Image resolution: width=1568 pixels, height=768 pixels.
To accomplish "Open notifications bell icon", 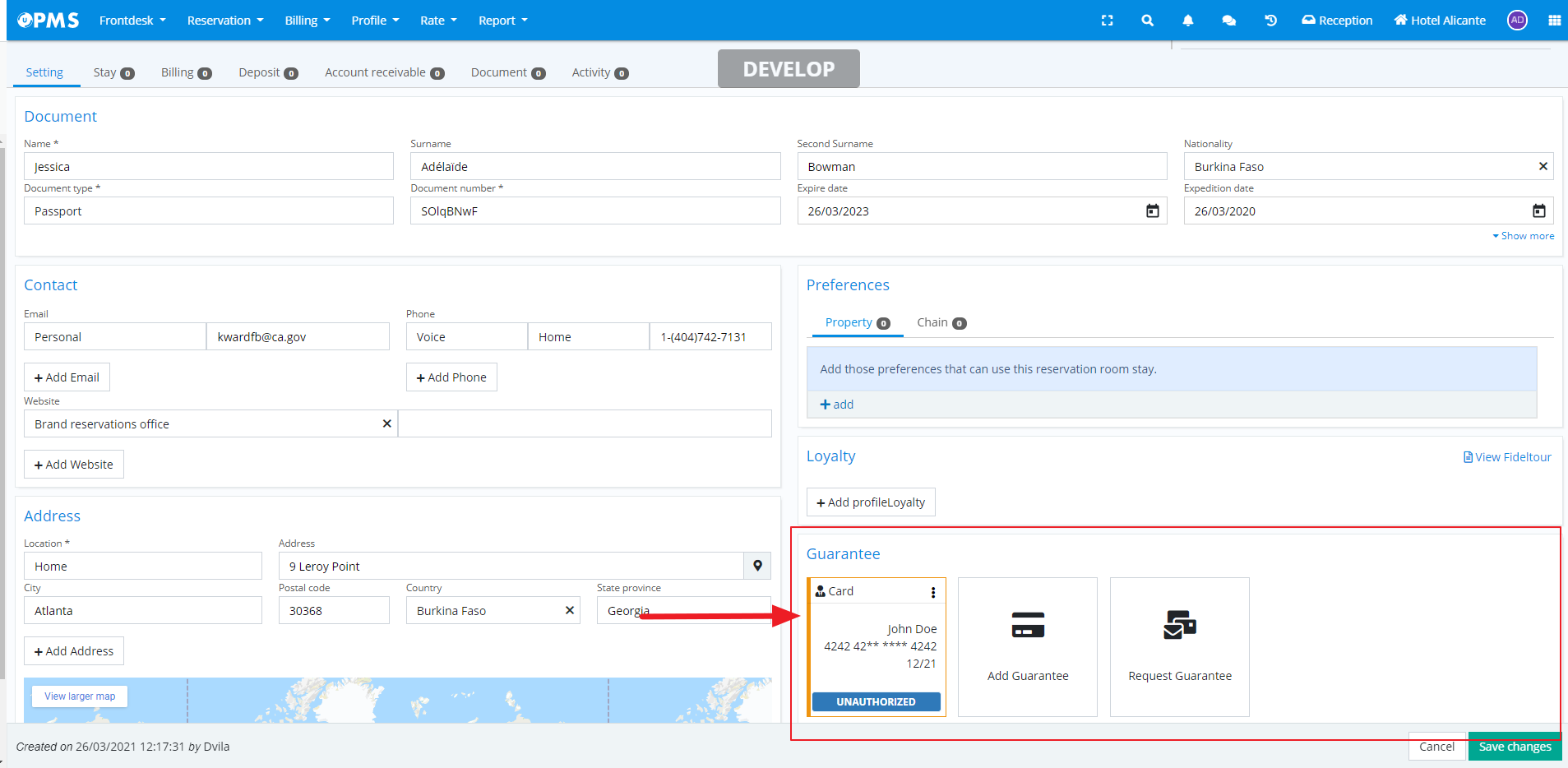I will (1187, 21).
